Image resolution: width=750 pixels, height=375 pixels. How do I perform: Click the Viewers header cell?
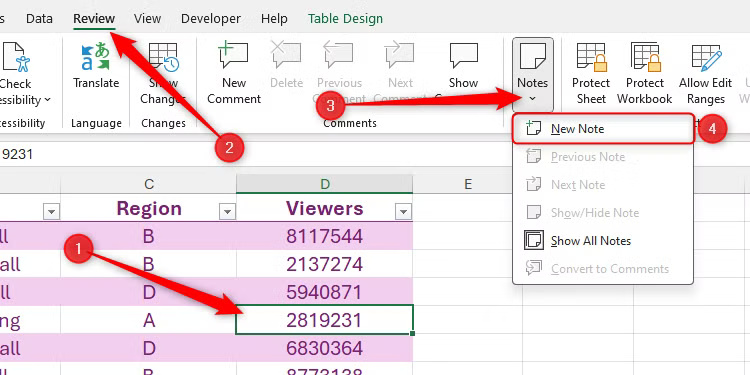pos(325,208)
